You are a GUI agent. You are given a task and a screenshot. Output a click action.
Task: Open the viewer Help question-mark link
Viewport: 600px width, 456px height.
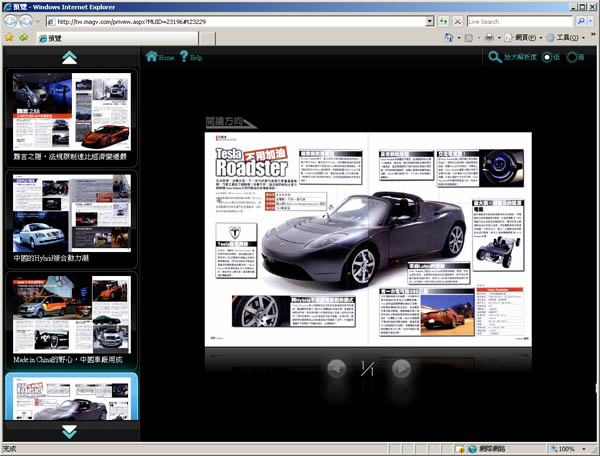(x=191, y=57)
